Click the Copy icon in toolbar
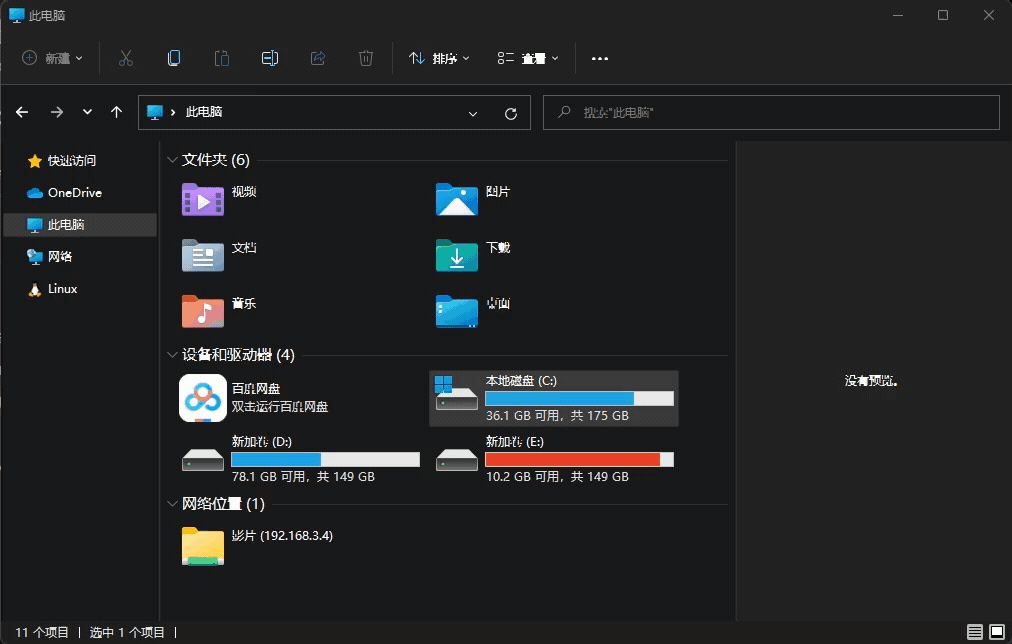This screenshot has width=1012, height=644. 174,58
